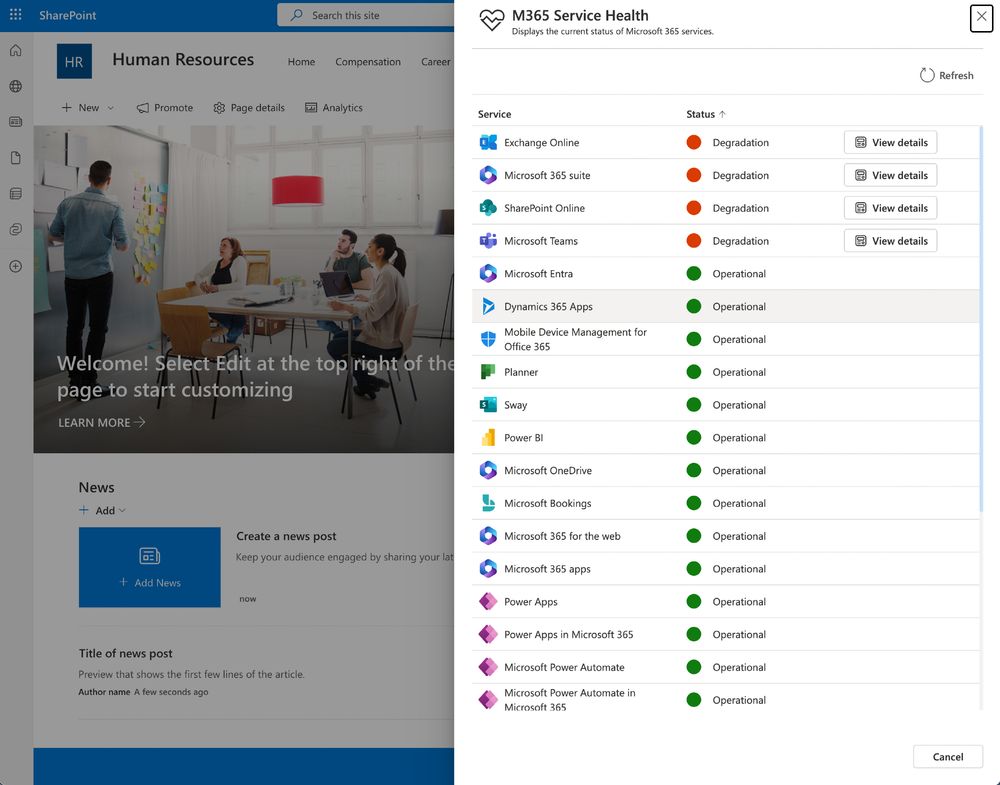The width and height of the screenshot is (1000, 785).
Task: Open the globe sites icon in left rail
Action: 16,86
